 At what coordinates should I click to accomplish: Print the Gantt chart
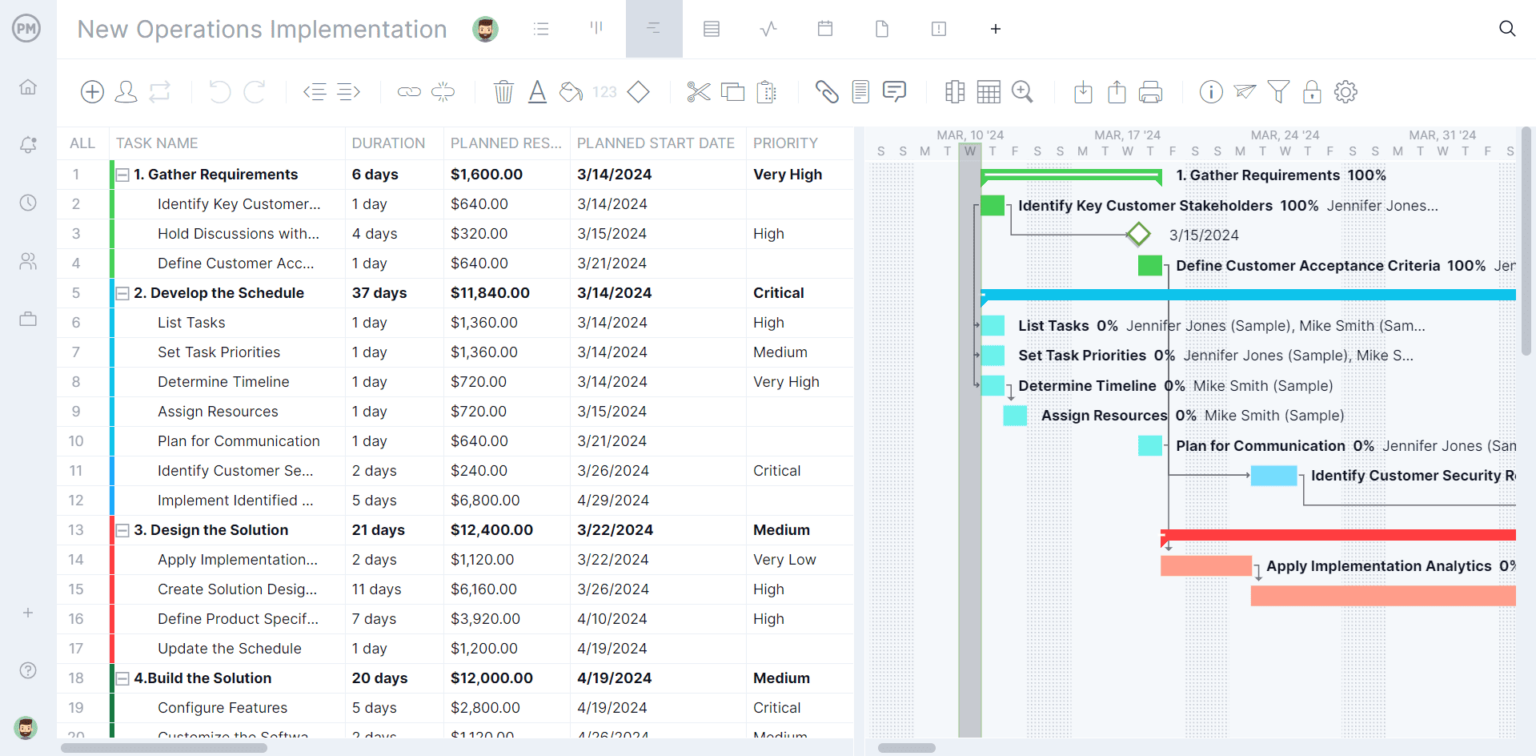coord(1150,91)
